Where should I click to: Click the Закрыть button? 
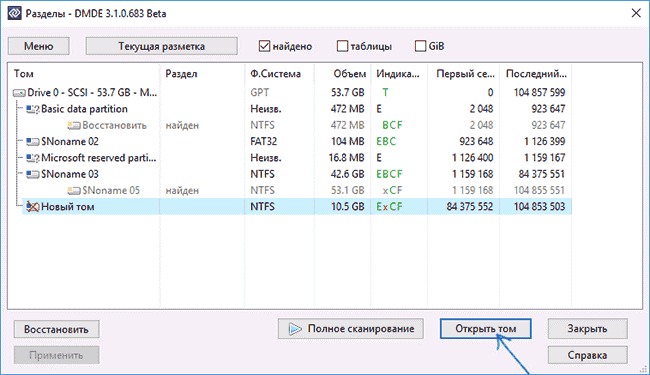click(587, 329)
